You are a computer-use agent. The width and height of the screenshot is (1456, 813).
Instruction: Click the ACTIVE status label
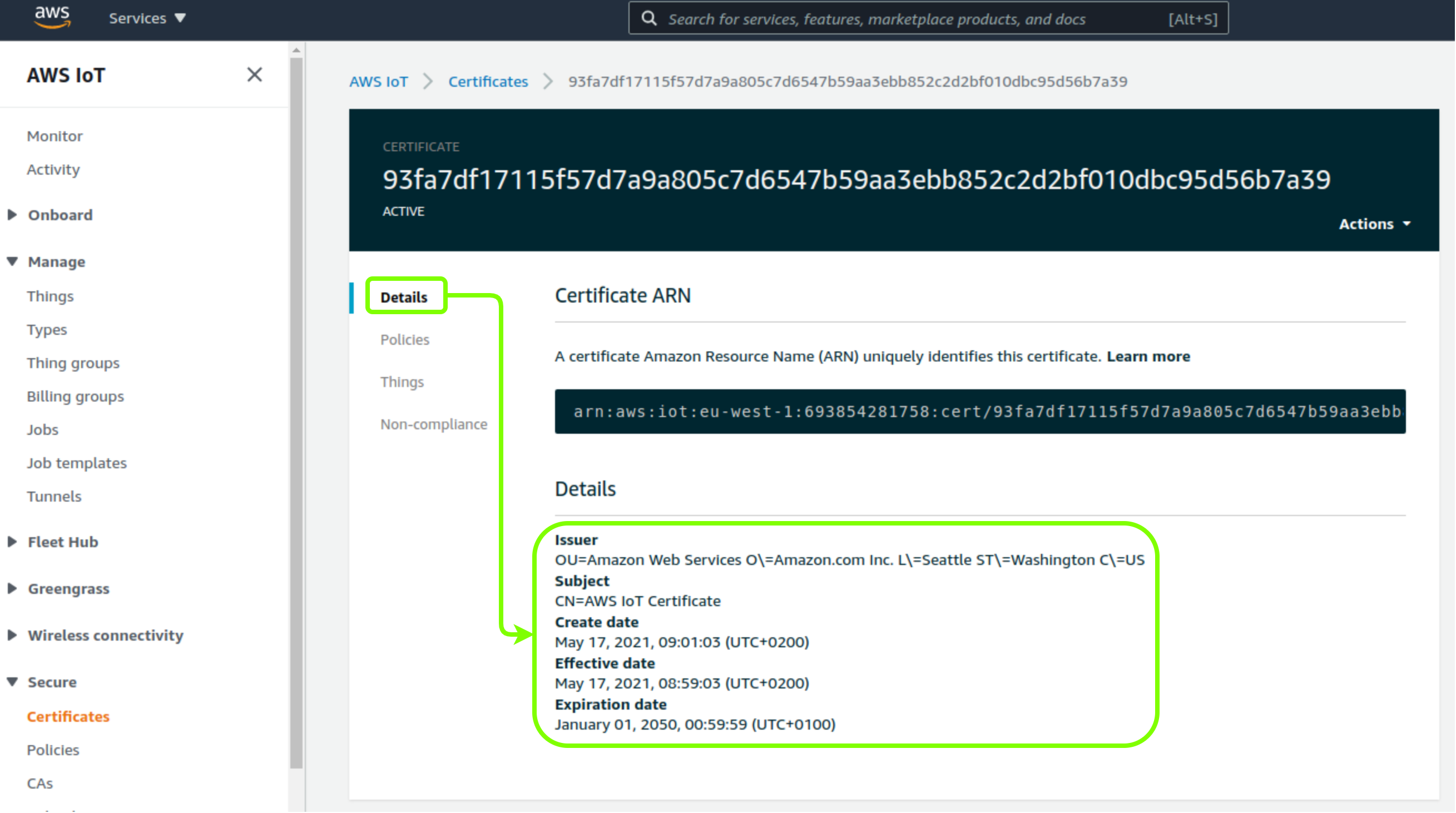(404, 212)
